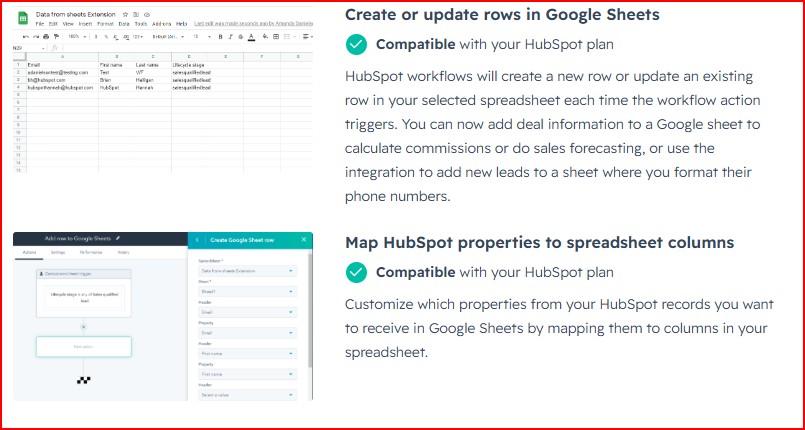This screenshot has height=430, width=805.
Task: Click the fill color paint bucket icon
Action: 265,36
